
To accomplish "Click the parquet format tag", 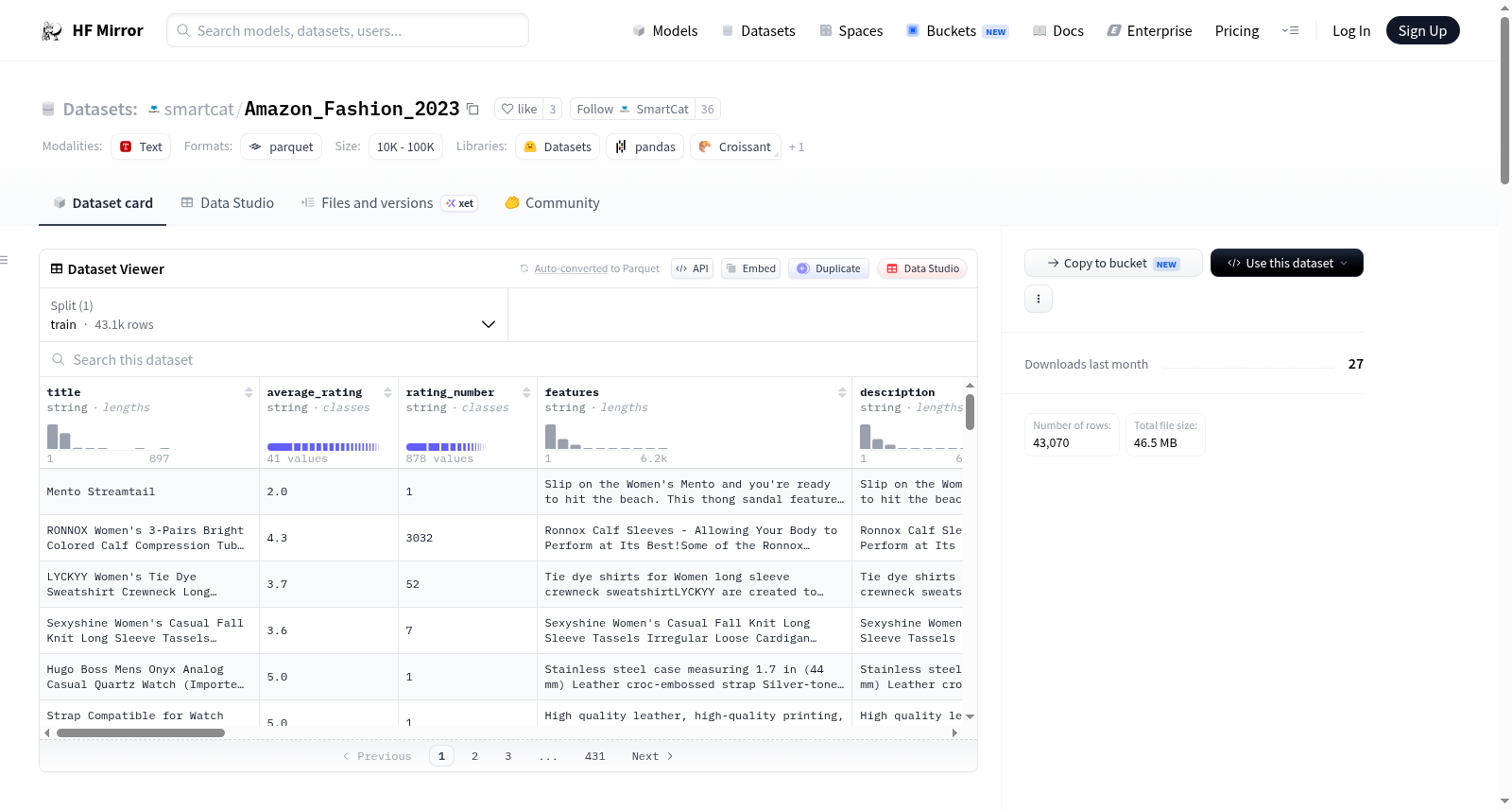I will (282, 146).
